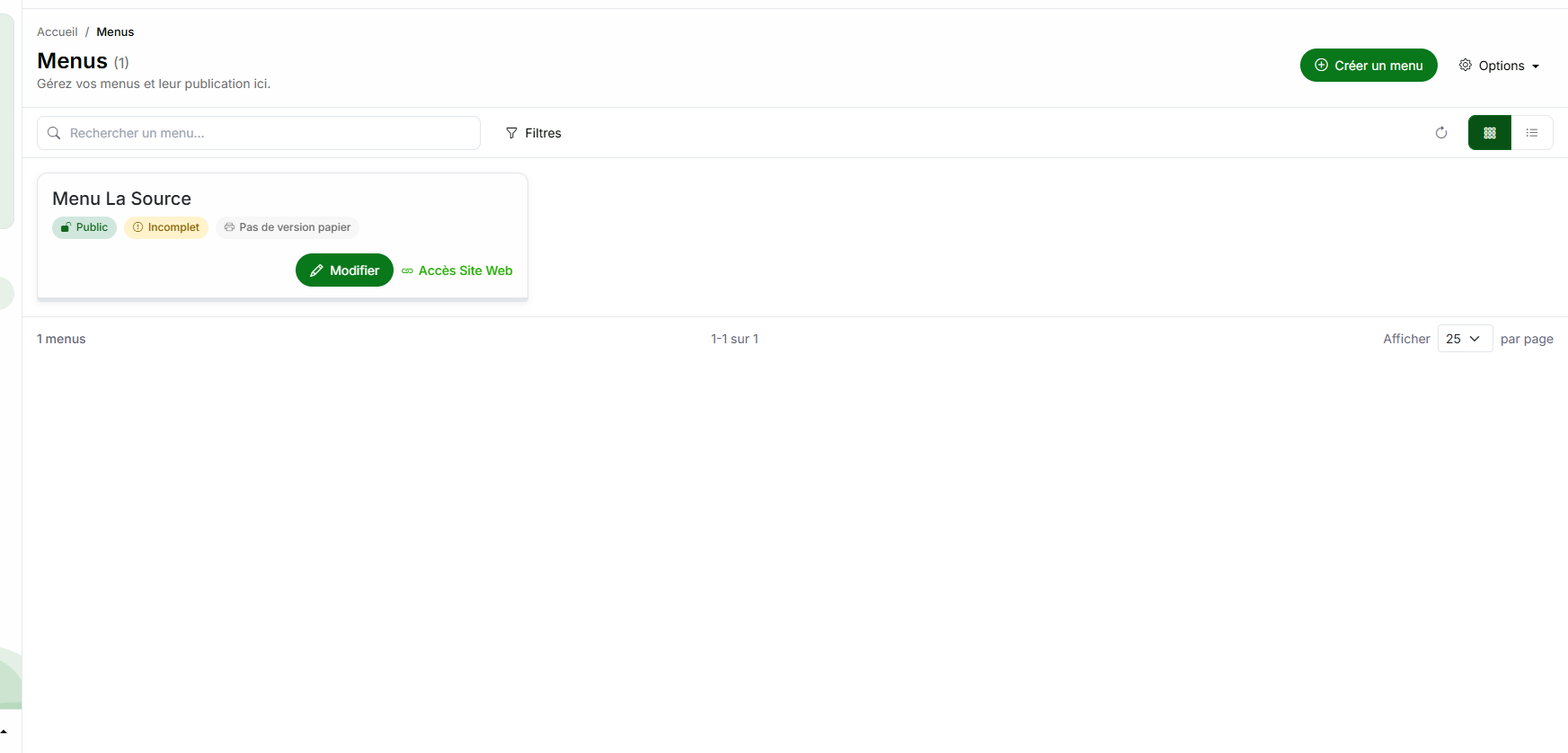Click the funnel icon beside Filtres
The height and width of the screenshot is (753, 1568).
511,133
